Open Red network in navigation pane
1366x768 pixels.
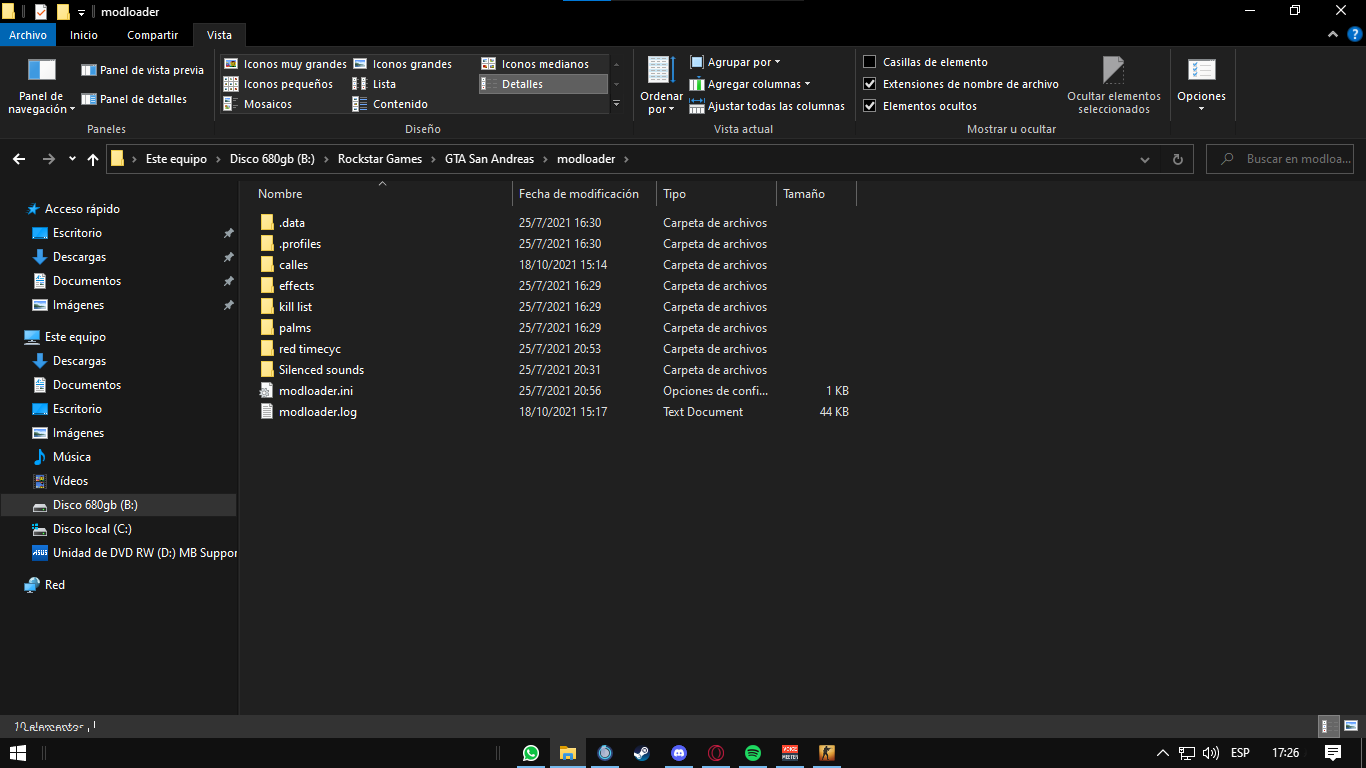(55, 585)
